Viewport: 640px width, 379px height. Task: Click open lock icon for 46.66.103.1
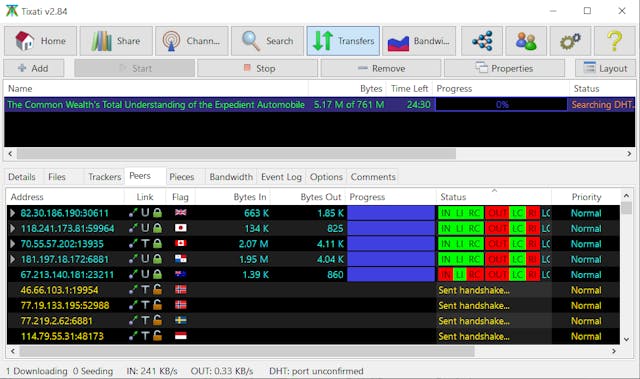point(157,290)
